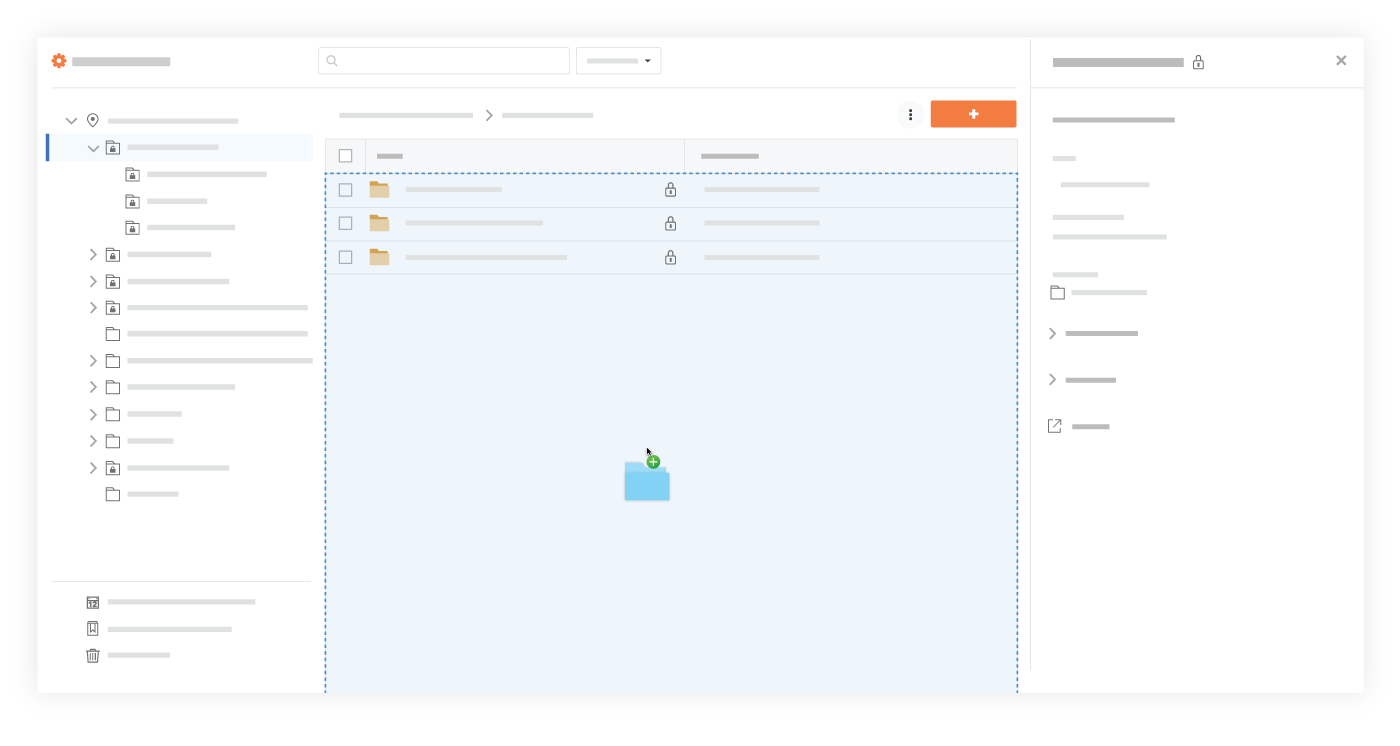Click the calendar icon in the bottom sidebar
Viewport: 1400px width, 746px height.
(93, 602)
